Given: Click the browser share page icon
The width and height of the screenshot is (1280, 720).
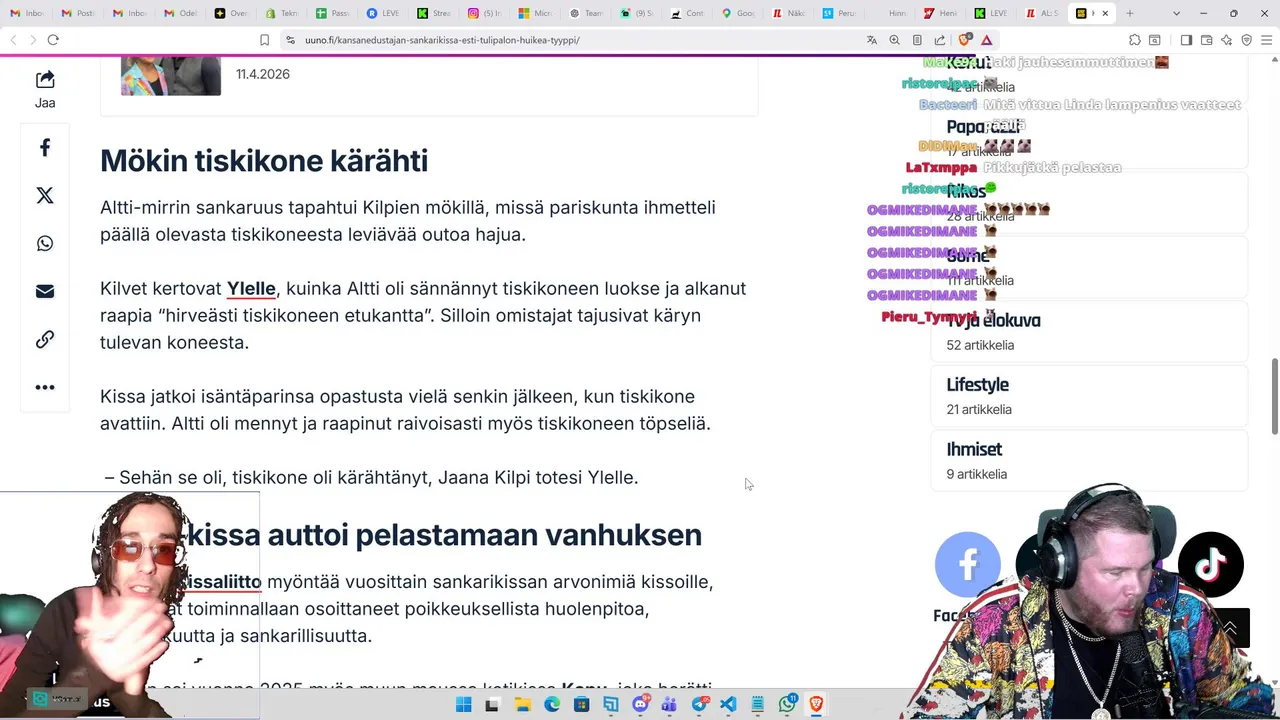Looking at the screenshot, I should pos(940,40).
